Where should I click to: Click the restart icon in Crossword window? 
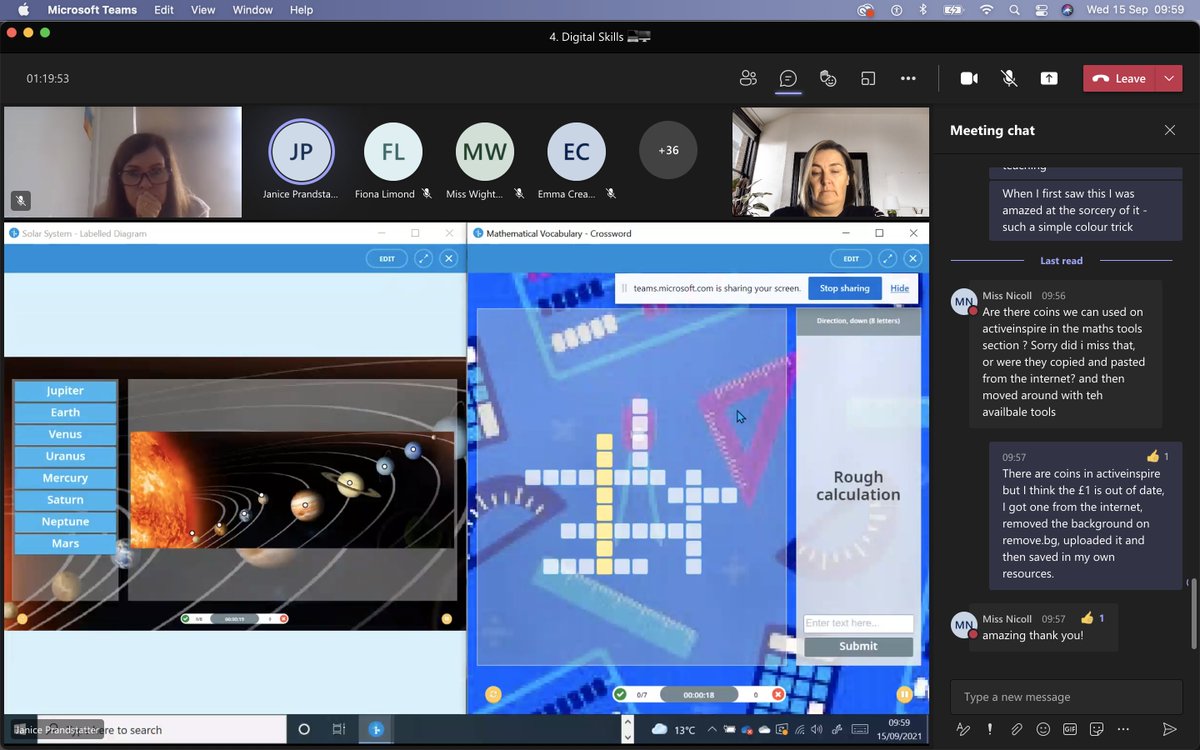tap(493, 694)
